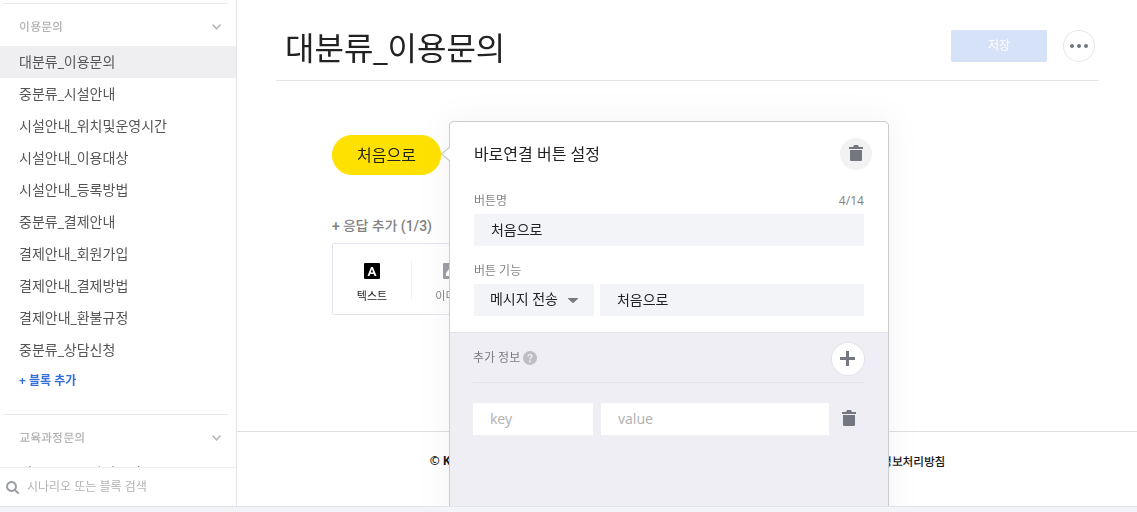Open the 결제안내_환불규정 block
Viewport: 1137px width, 512px height.
(x=73, y=318)
